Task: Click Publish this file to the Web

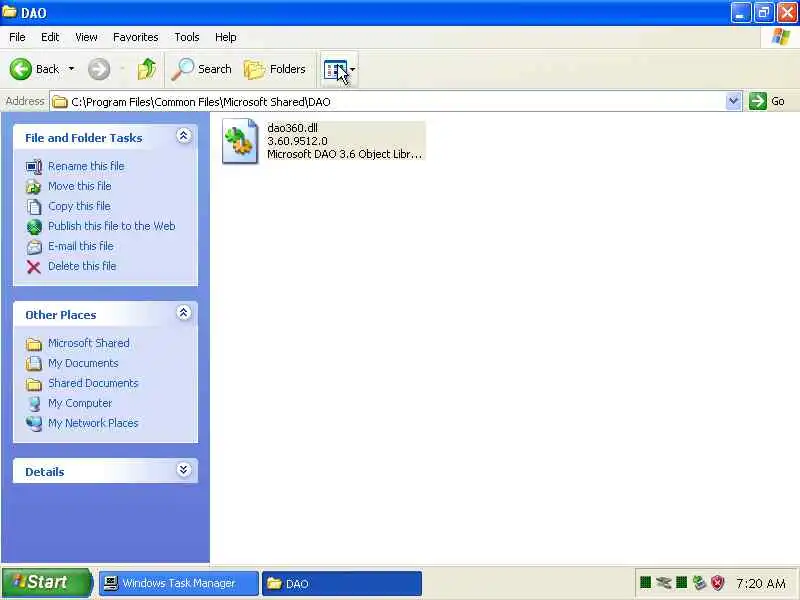Action: [x=112, y=226]
